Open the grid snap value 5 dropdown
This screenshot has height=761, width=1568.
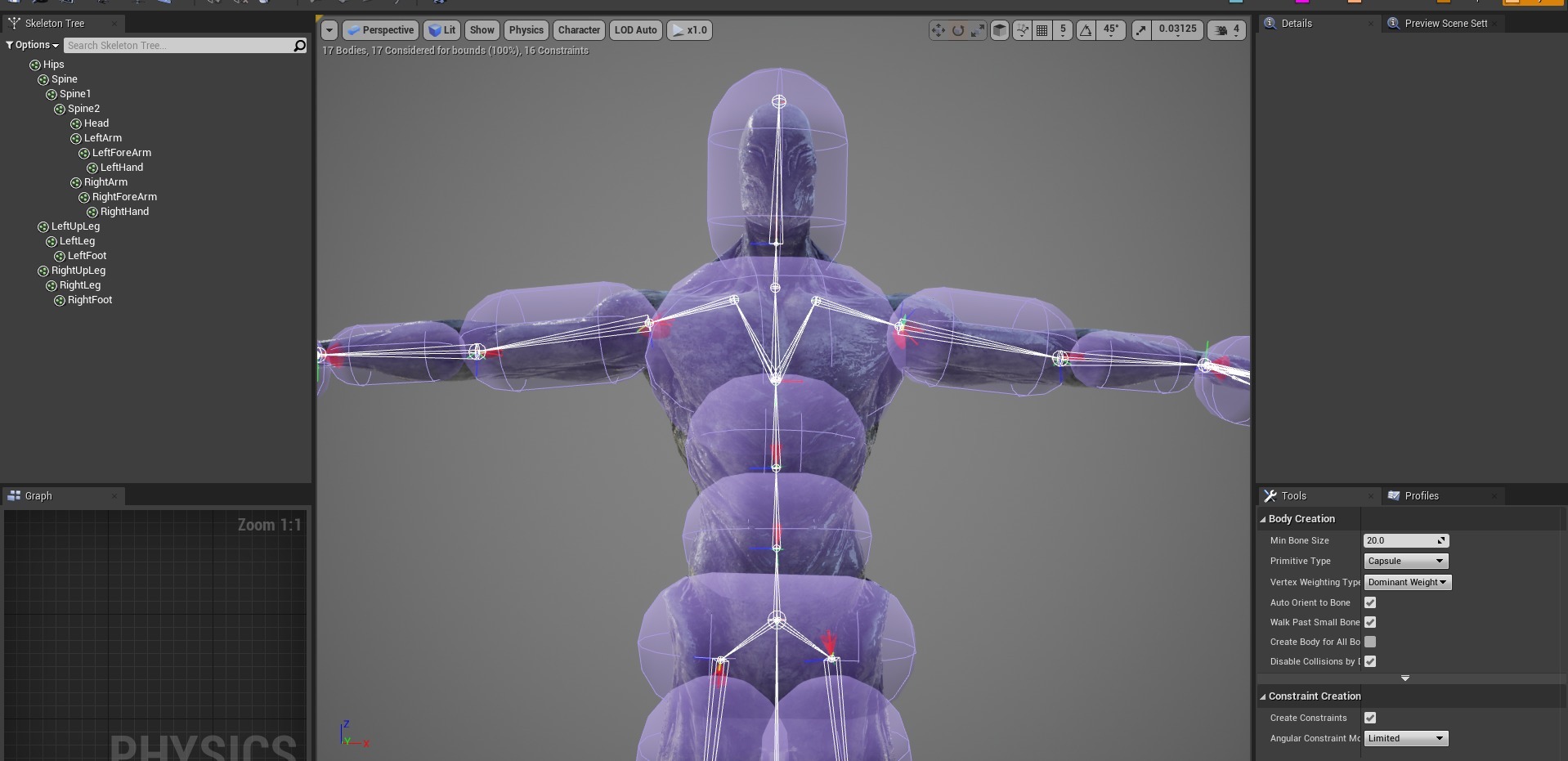[1063, 30]
